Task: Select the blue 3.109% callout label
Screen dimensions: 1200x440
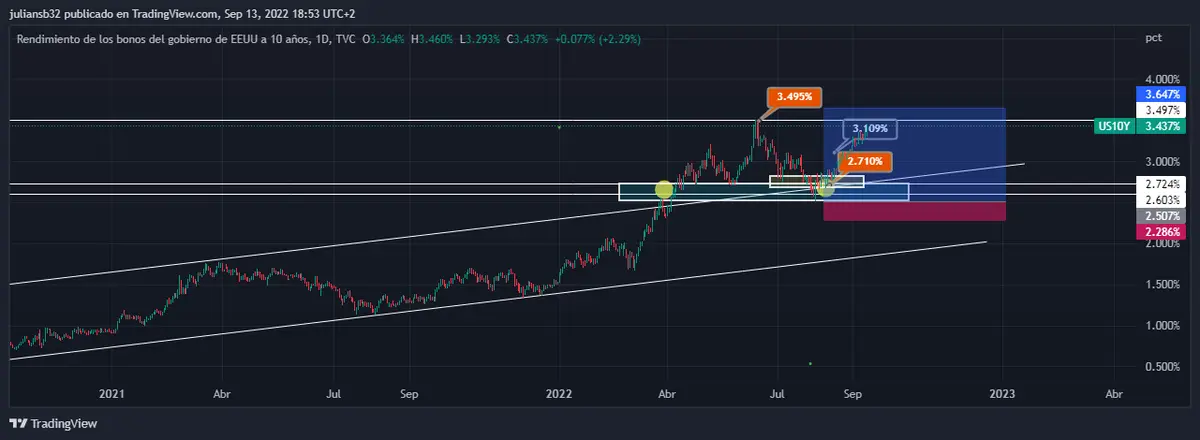Action: click(x=869, y=129)
